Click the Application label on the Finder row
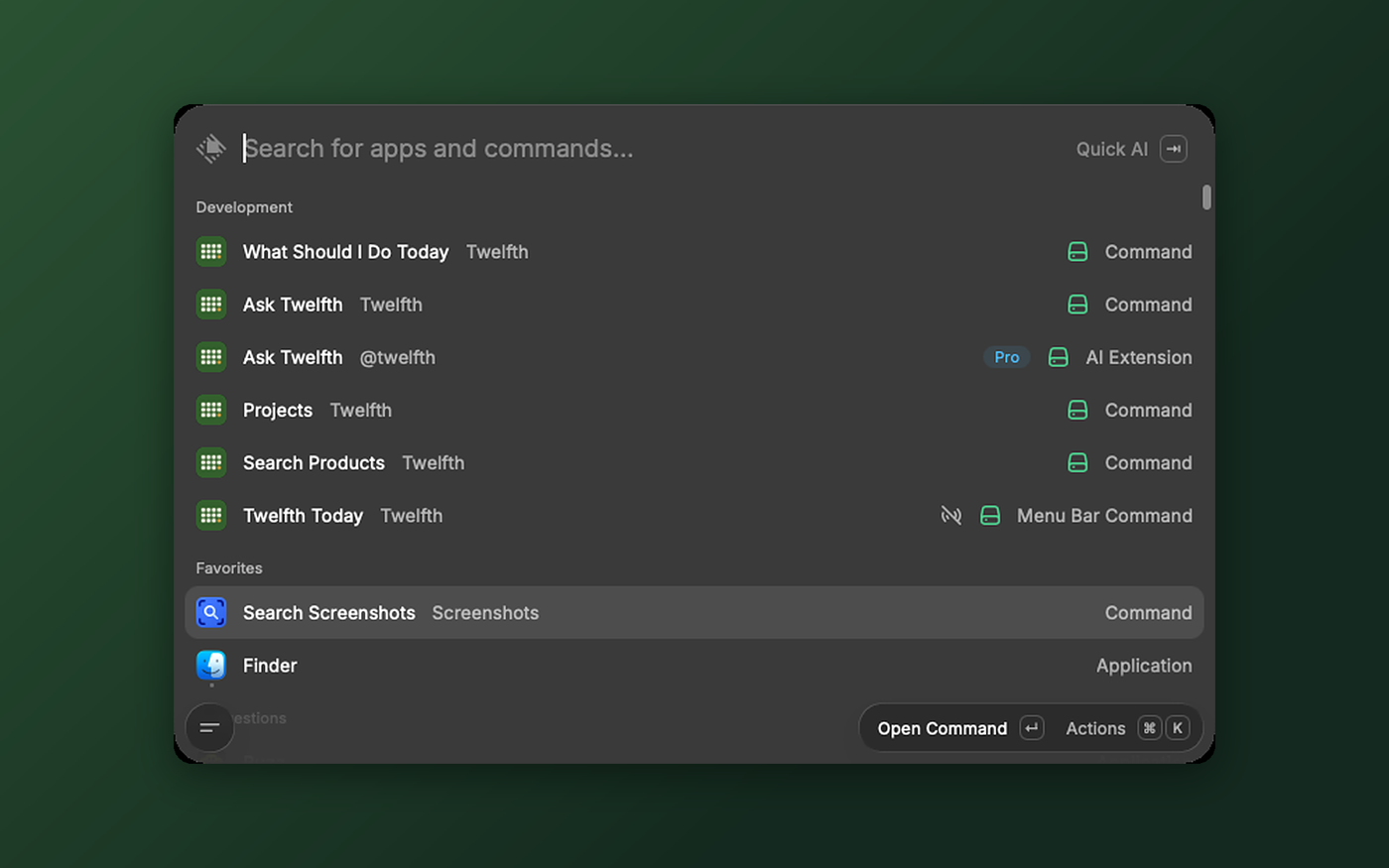This screenshot has width=1389, height=868. [x=1144, y=666]
